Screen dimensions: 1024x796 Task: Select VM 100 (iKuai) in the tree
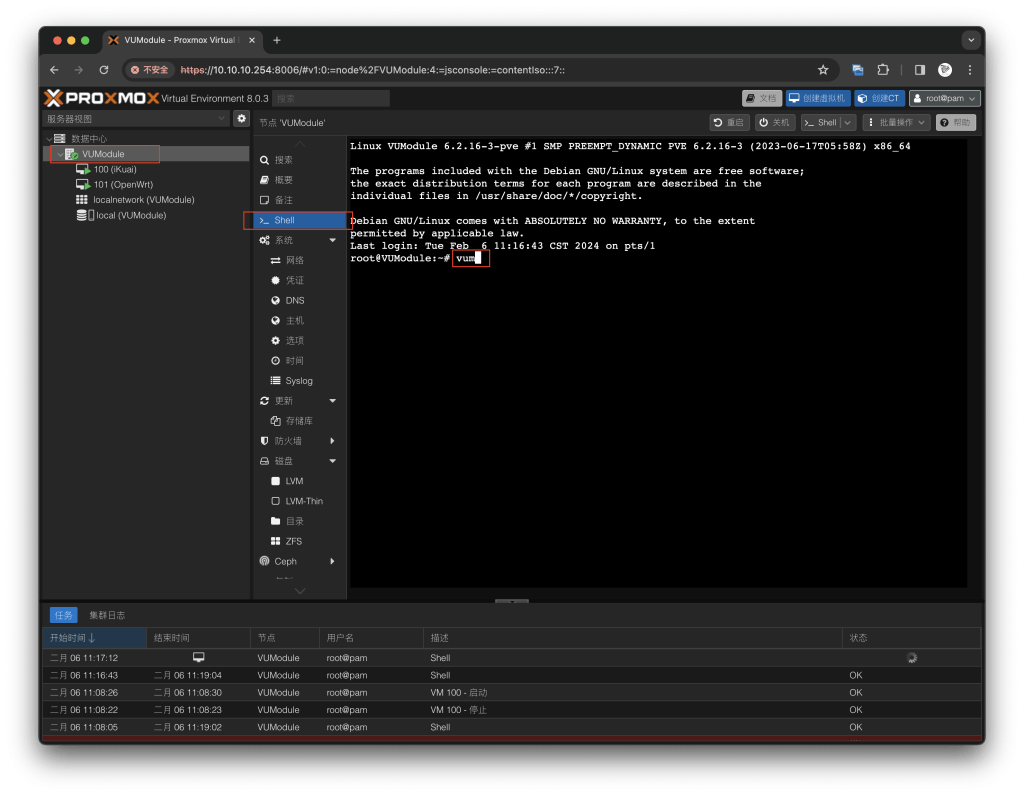114,170
